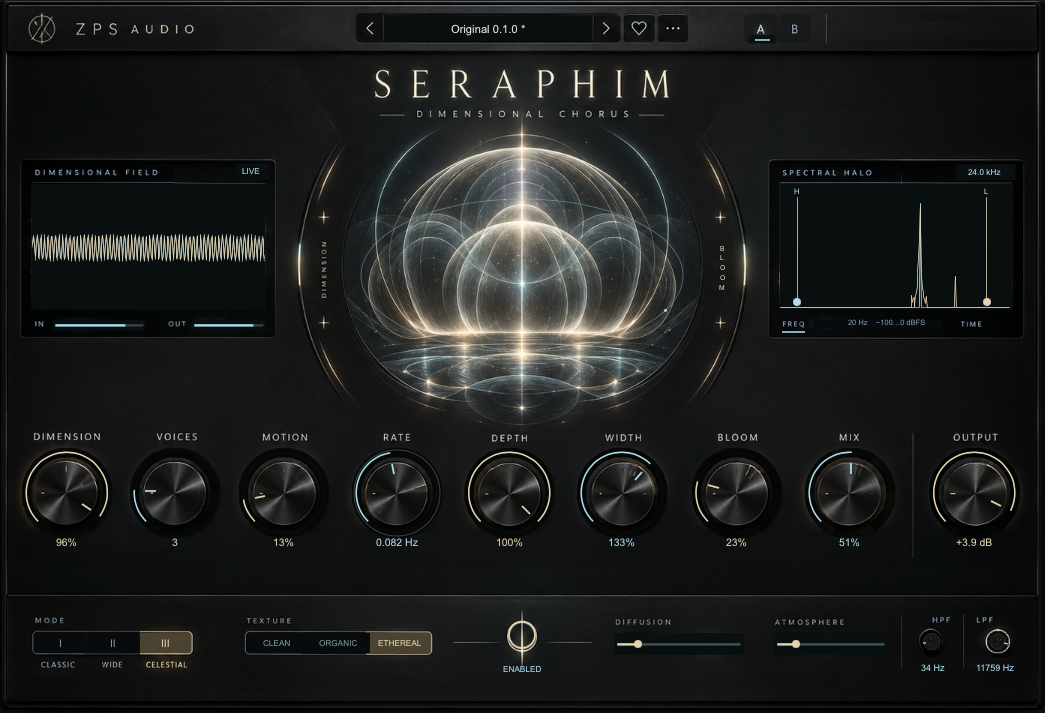Viewport: 1045px width, 713px height.
Task: Click the Atmosphere slider handle
Action: tap(796, 644)
